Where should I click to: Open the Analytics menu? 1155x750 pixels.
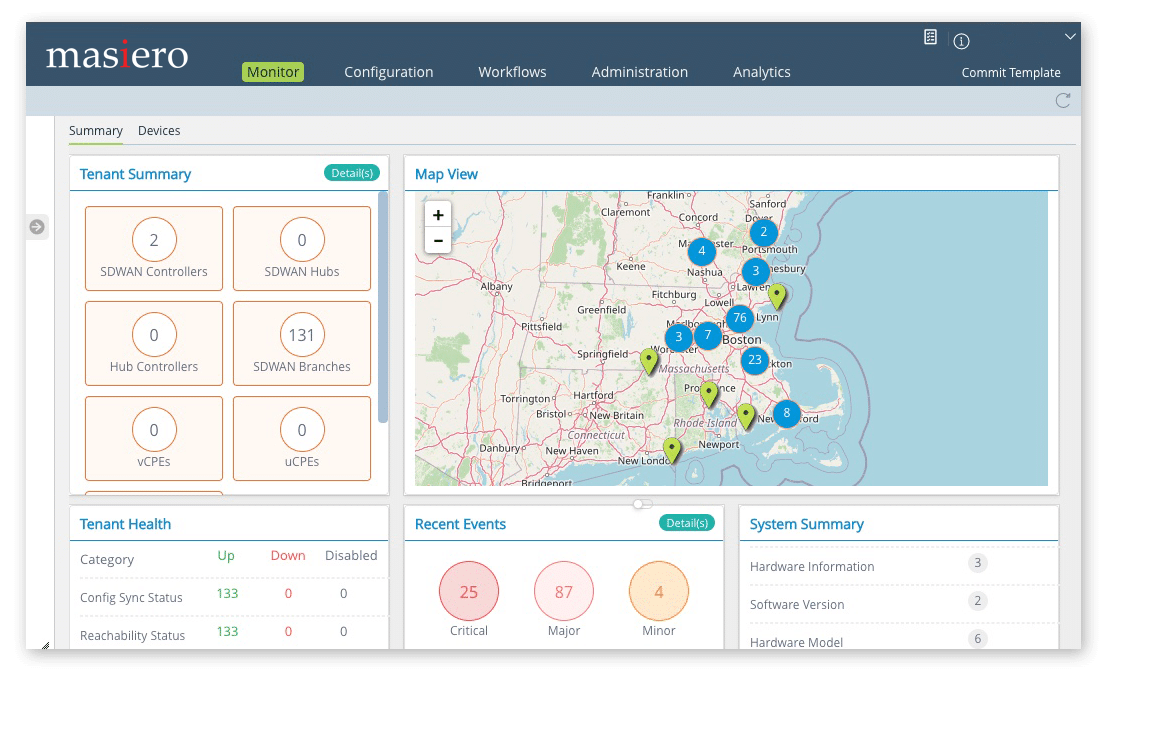(x=761, y=72)
